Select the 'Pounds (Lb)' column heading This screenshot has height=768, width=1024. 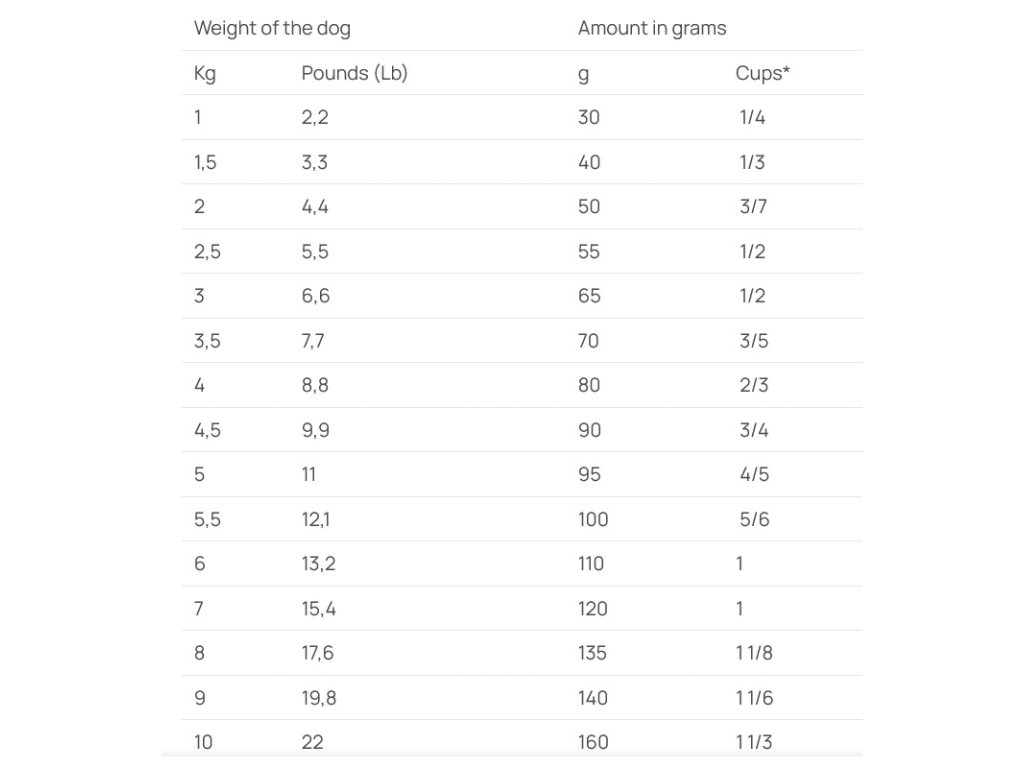pyautogui.click(x=354, y=73)
